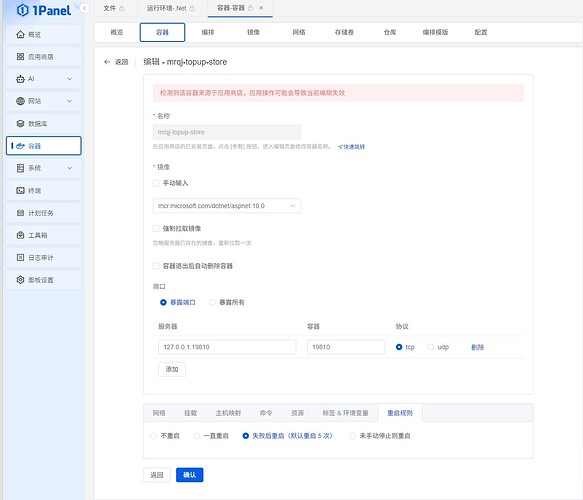Click the blue 确认 button
The image size is (583, 500).
190,475
